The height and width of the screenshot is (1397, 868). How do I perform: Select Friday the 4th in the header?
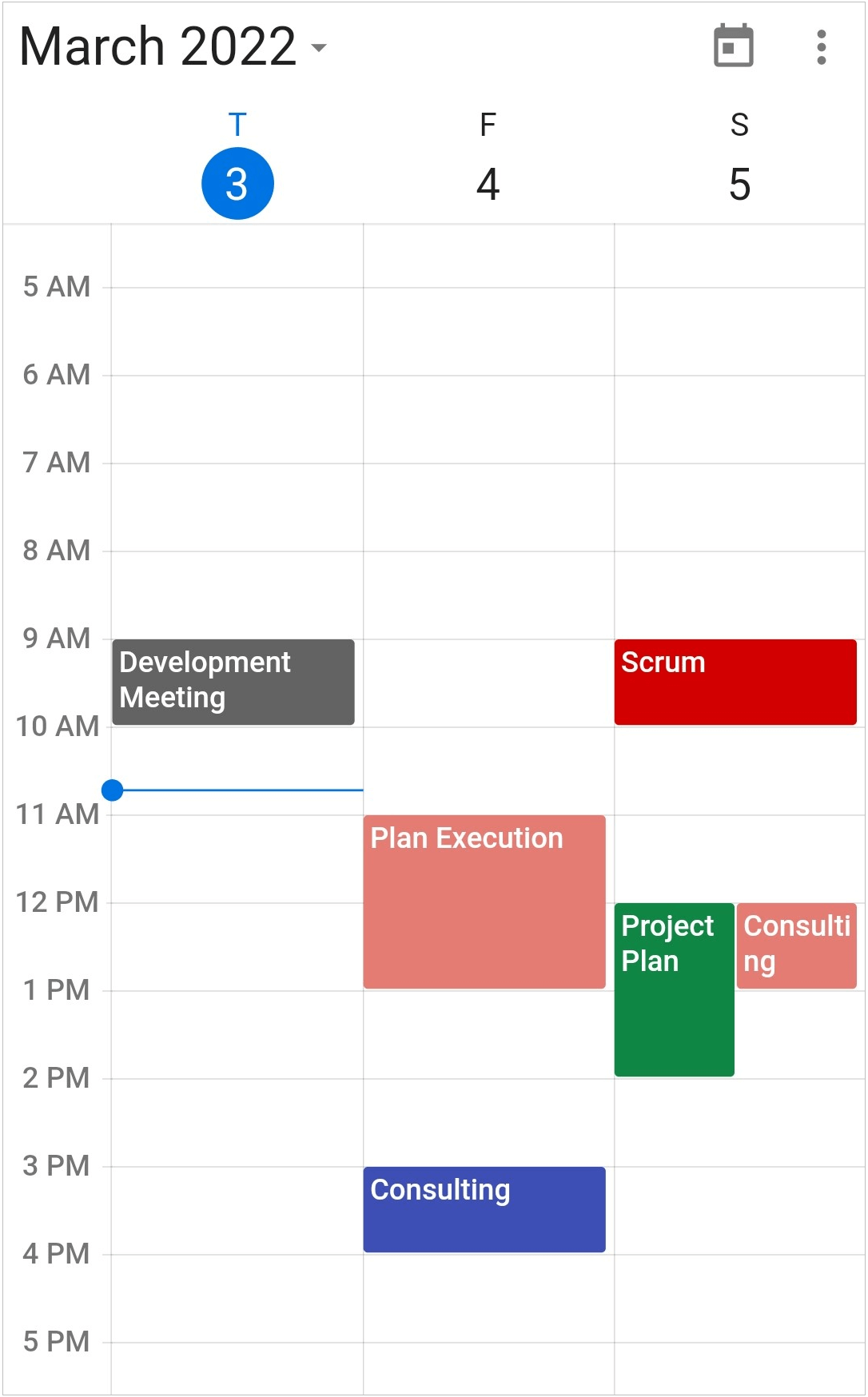[x=488, y=185]
